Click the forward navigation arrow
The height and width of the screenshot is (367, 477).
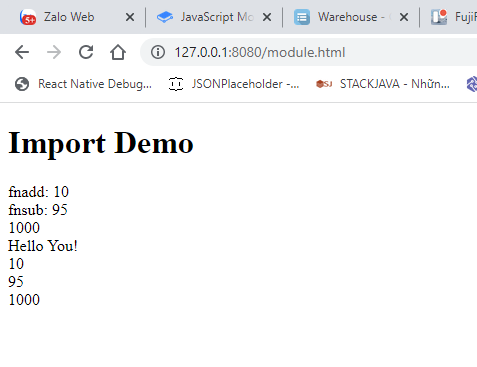tap(54, 52)
